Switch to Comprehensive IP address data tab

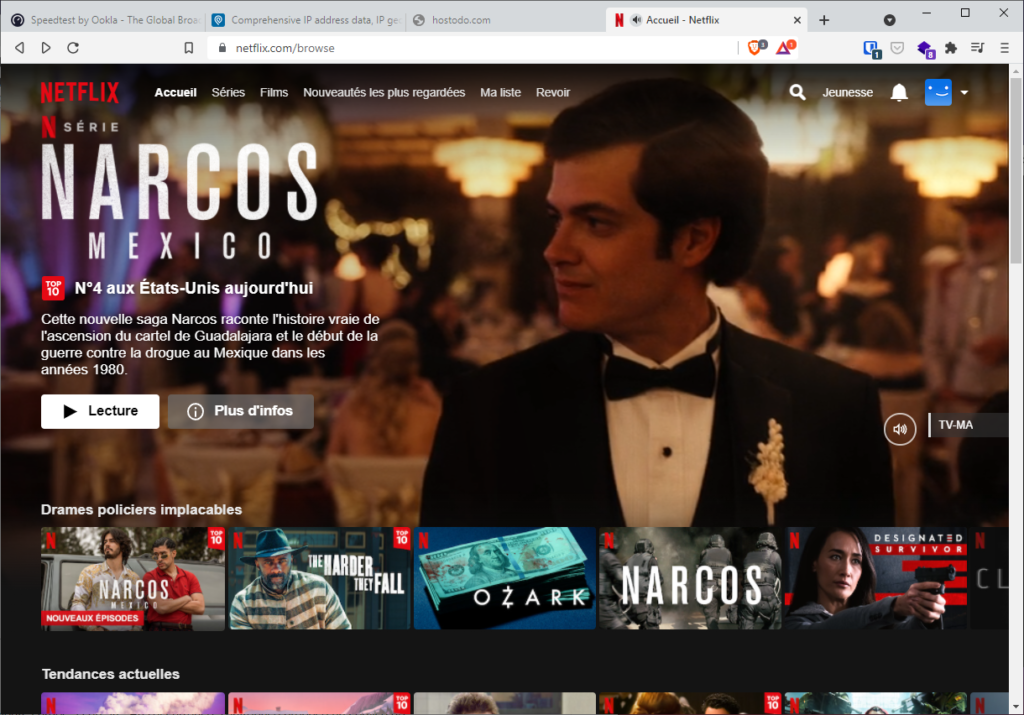click(306, 20)
